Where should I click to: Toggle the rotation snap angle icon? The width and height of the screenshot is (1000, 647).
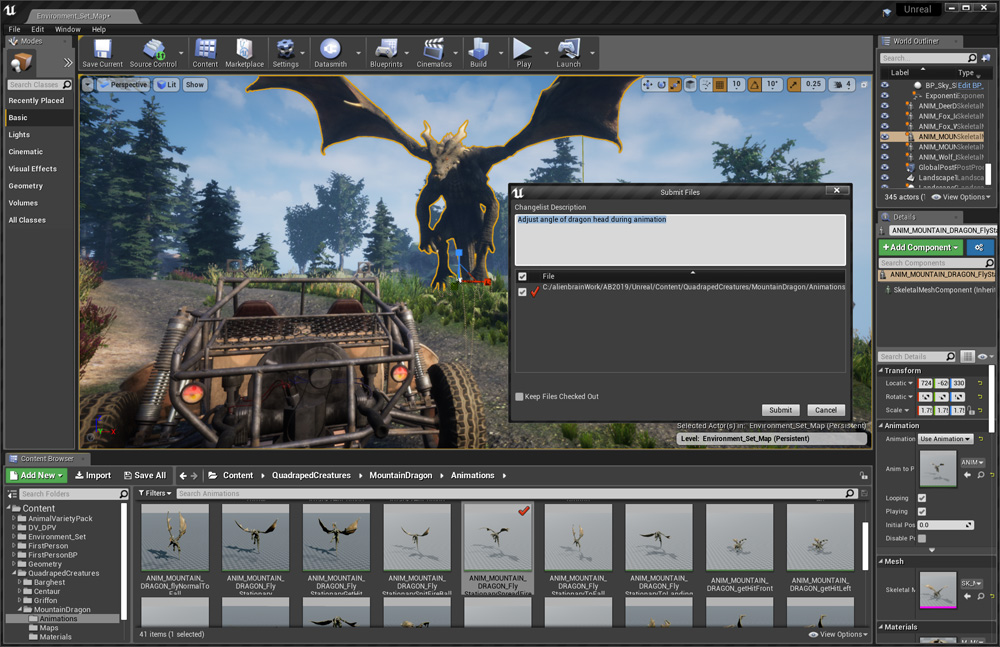(x=754, y=84)
